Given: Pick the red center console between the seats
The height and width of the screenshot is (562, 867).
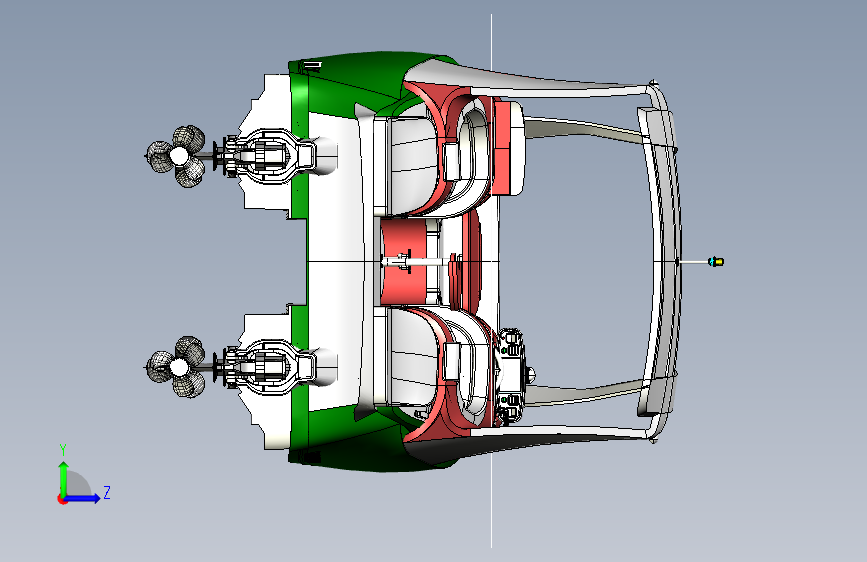Looking at the screenshot, I should [x=404, y=262].
